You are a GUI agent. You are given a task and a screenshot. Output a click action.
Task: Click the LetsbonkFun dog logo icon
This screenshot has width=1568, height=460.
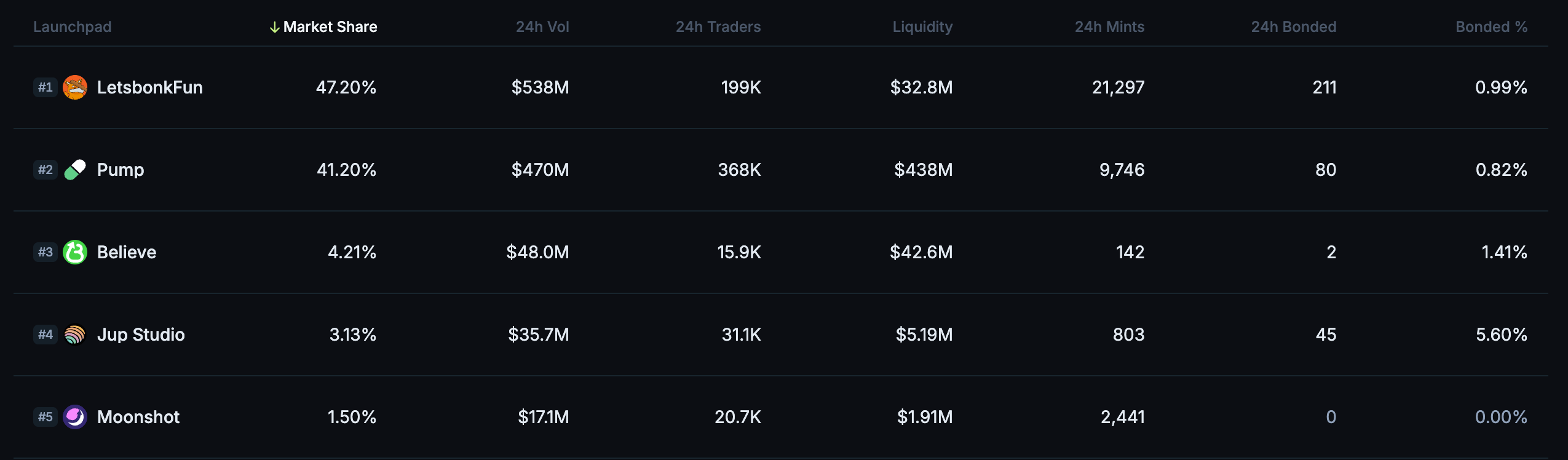pyautogui.click(x=75, y=87)
